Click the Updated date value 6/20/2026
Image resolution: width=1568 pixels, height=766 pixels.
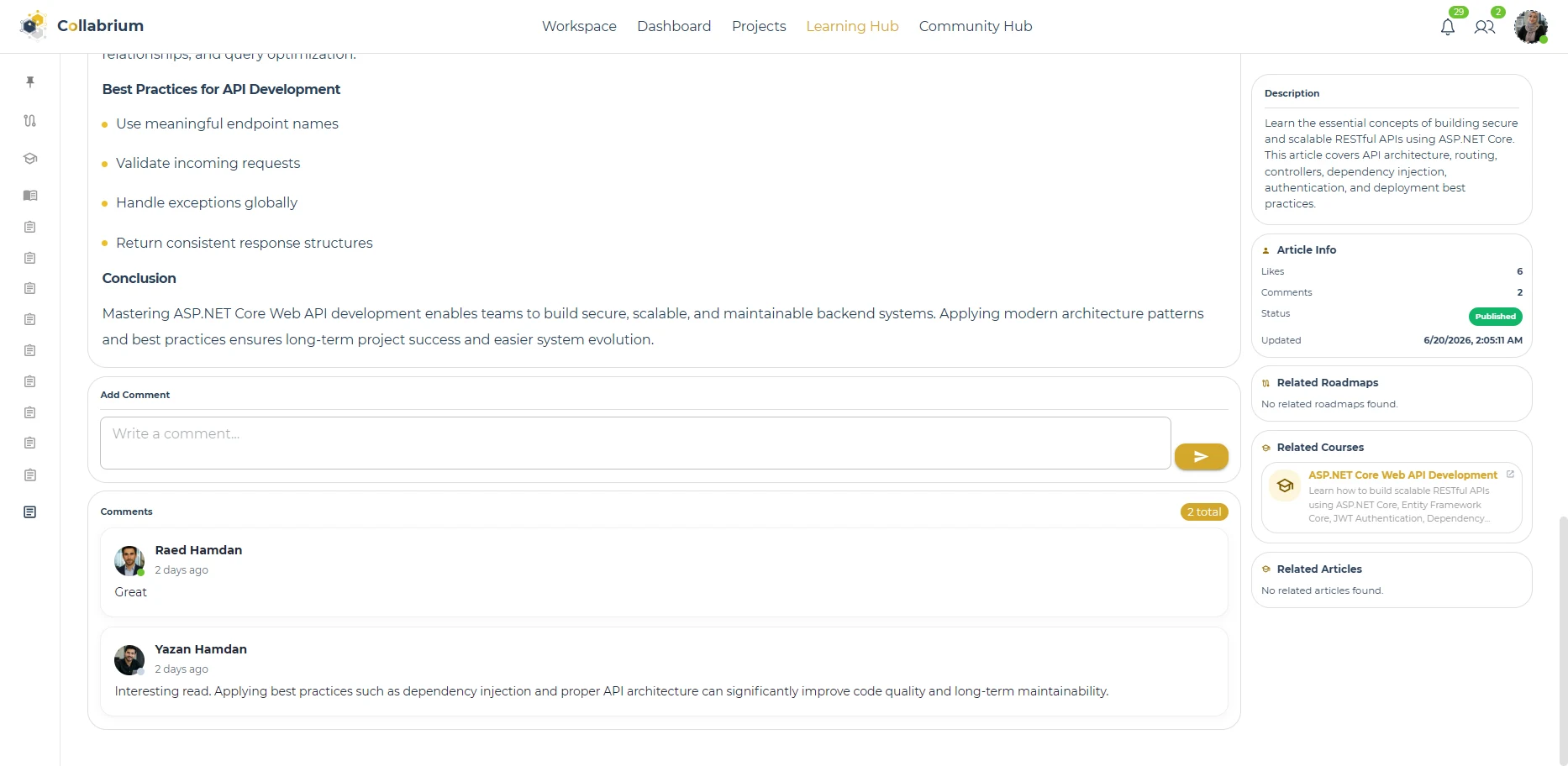pos(1473,340)
